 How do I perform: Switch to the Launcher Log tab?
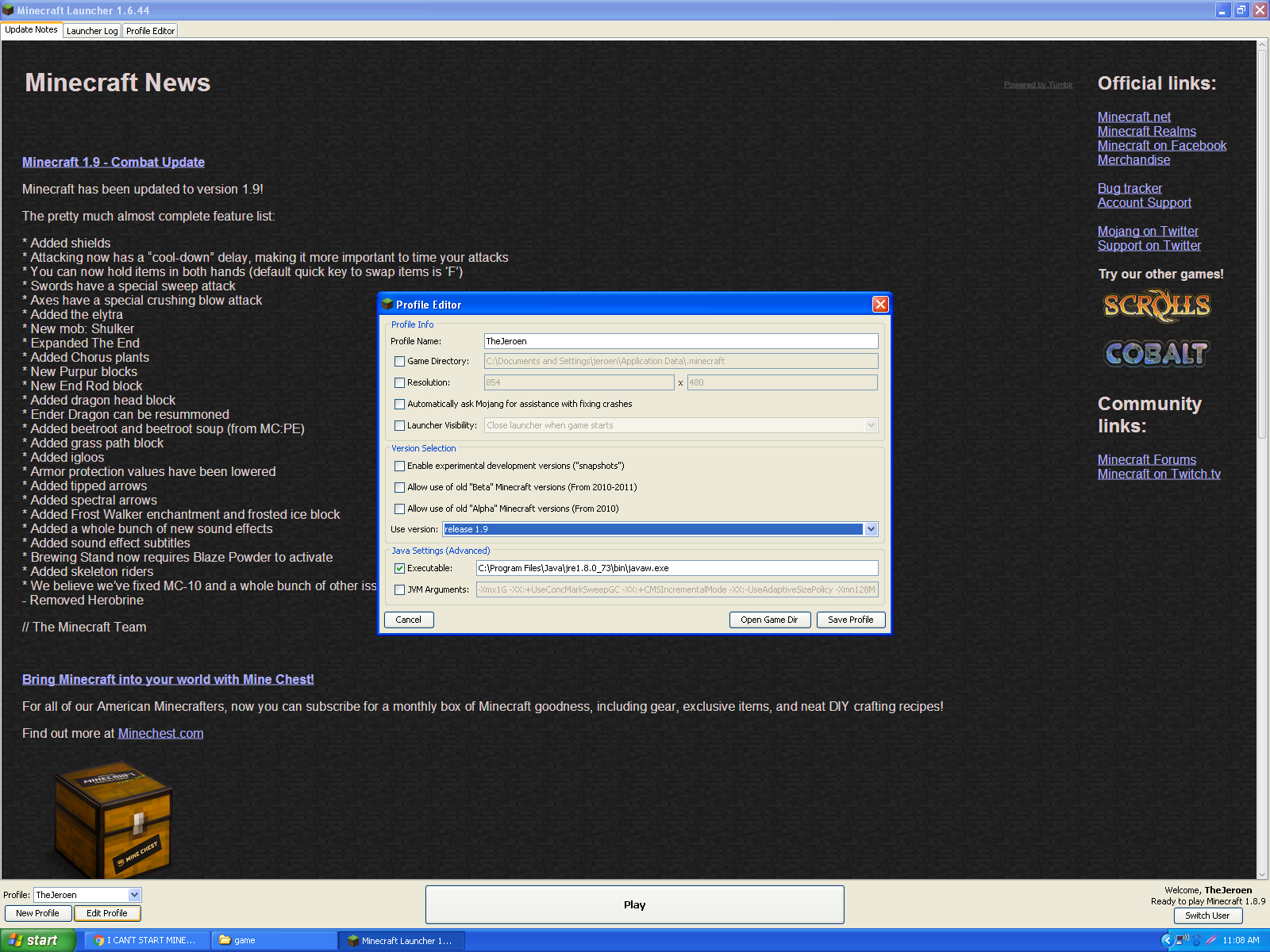[x=92, y=31]
